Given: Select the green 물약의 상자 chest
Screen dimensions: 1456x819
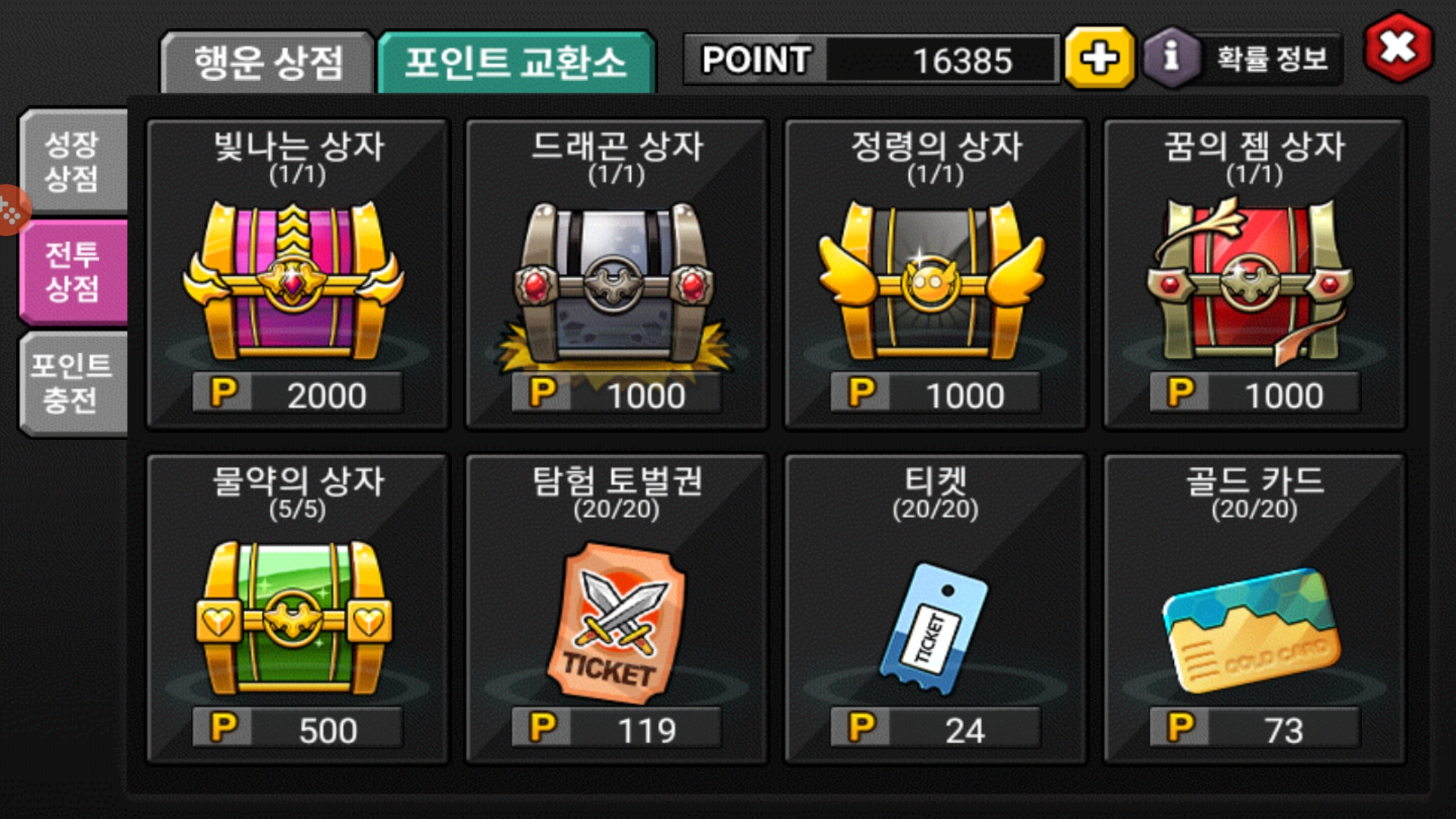Looking at the screenshot, I should pos(294,617).
